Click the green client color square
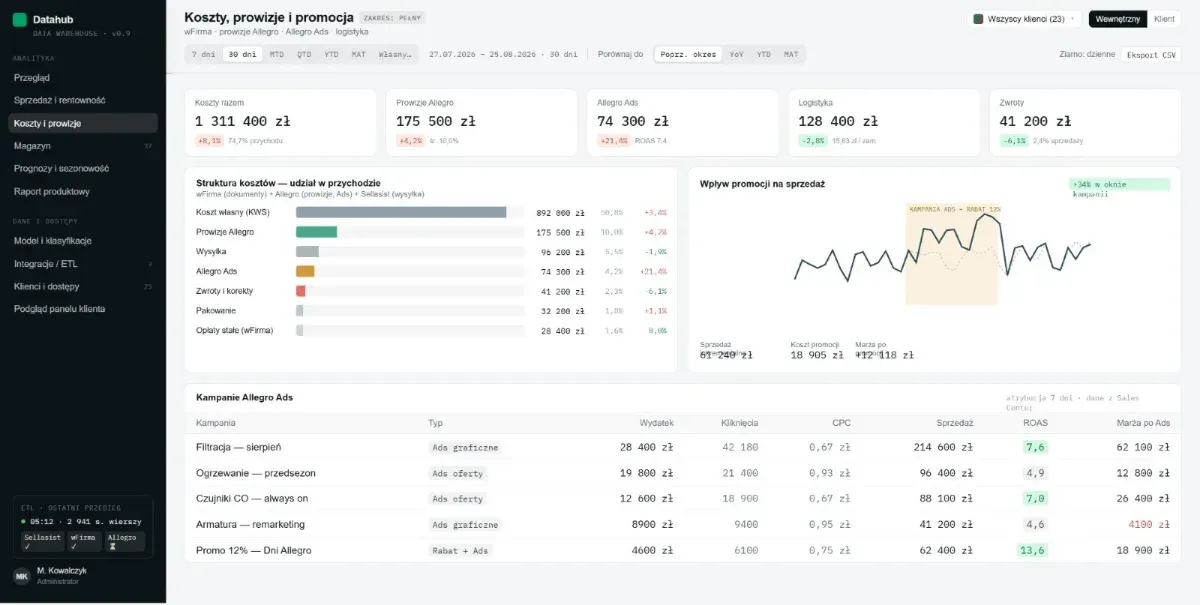The image size is (1200, 605). [x=978, y=18]
